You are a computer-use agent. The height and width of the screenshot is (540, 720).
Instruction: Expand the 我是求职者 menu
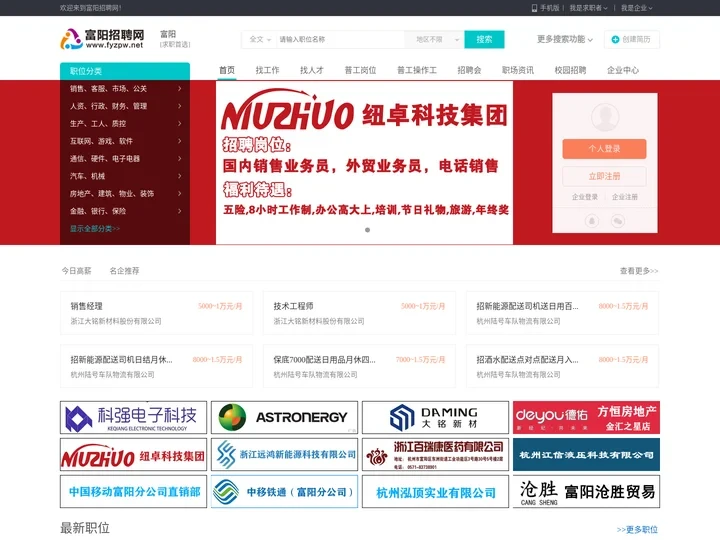coord(588,8)
